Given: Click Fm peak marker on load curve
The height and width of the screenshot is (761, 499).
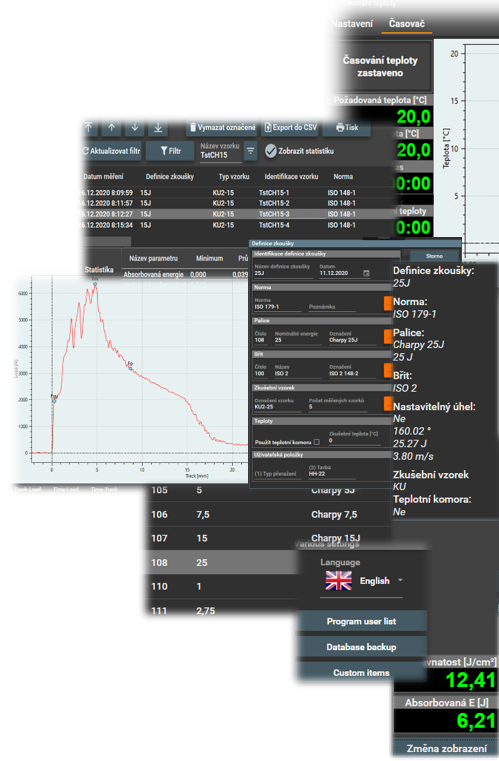Looking at the screenshot, I should click(x=95, y=282).
